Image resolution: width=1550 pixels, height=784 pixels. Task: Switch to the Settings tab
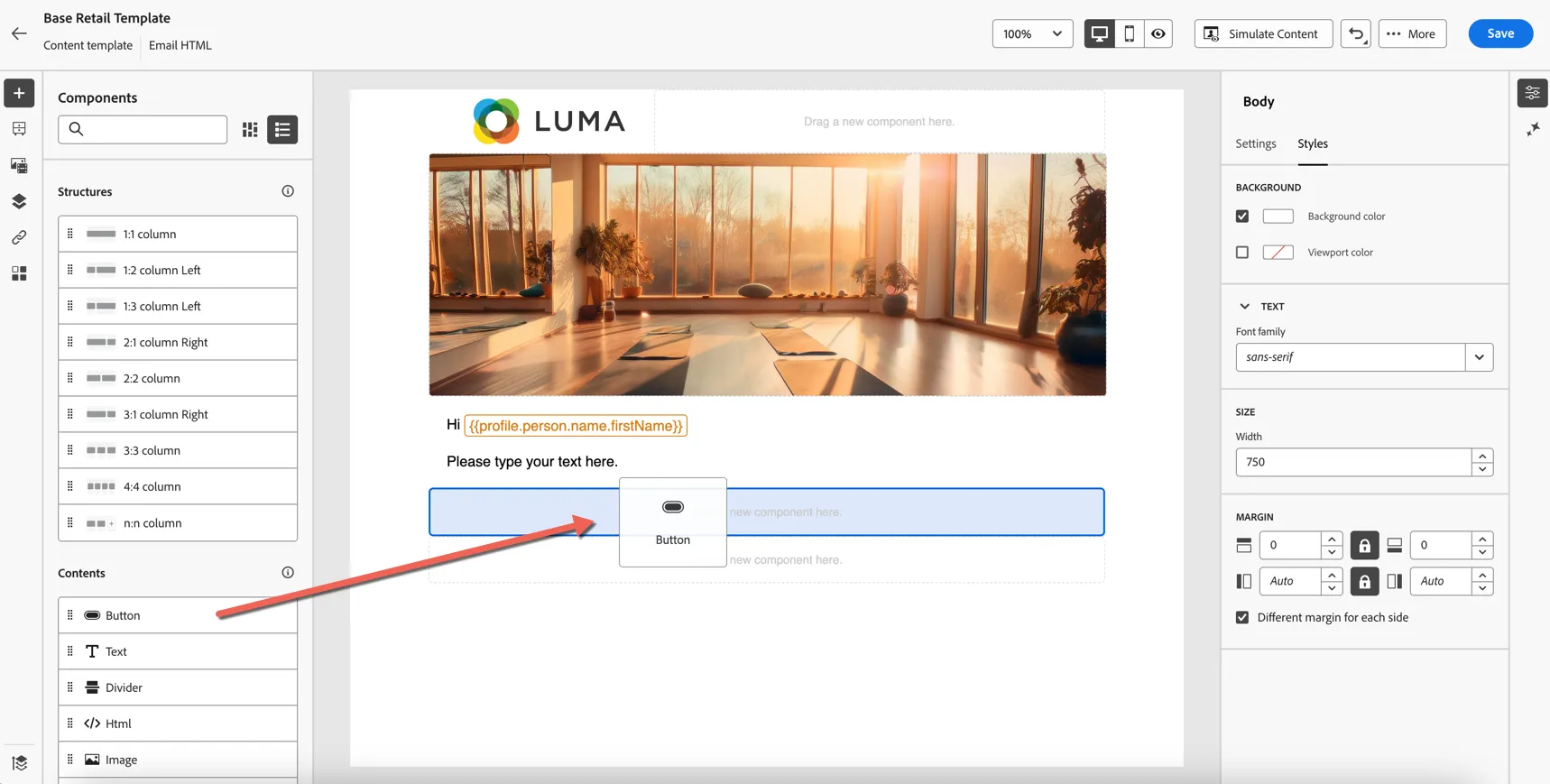(1256, 143)
